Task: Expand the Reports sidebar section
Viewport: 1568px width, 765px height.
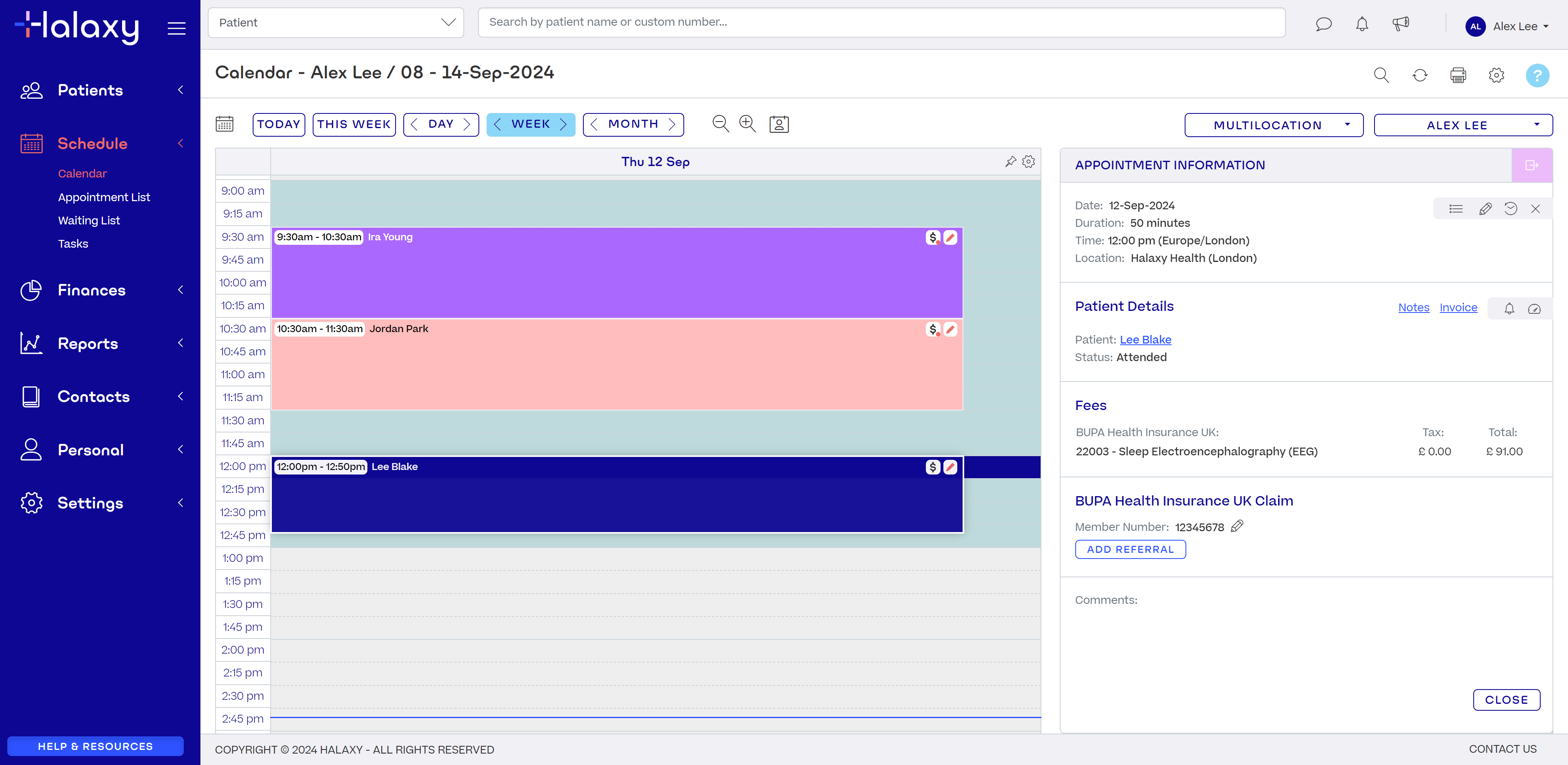Action: point(101,343)
